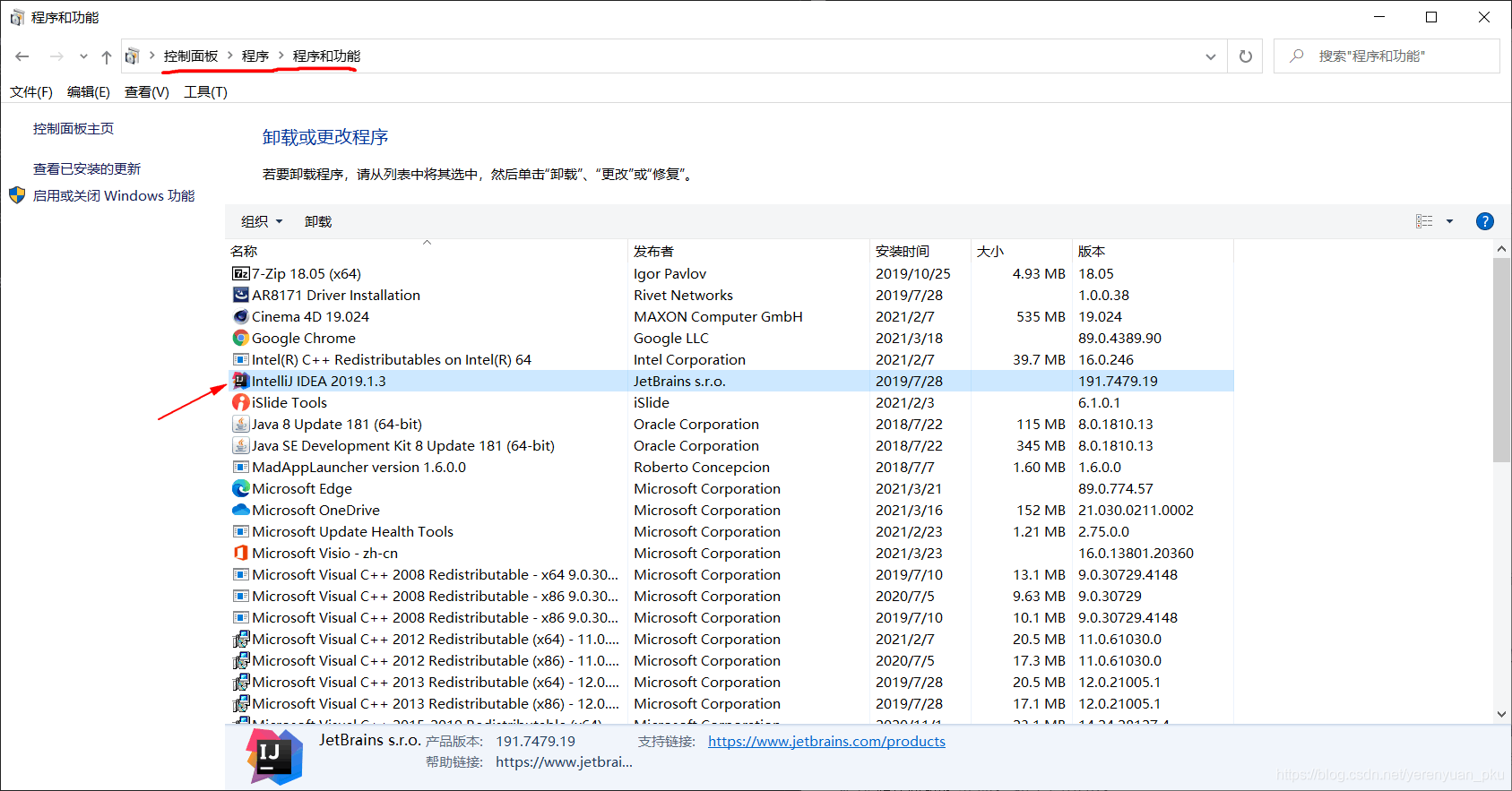
Task: Expand chevron after 程序 breadcrumb
Action: pyautogui.click(x=281, y=56)
